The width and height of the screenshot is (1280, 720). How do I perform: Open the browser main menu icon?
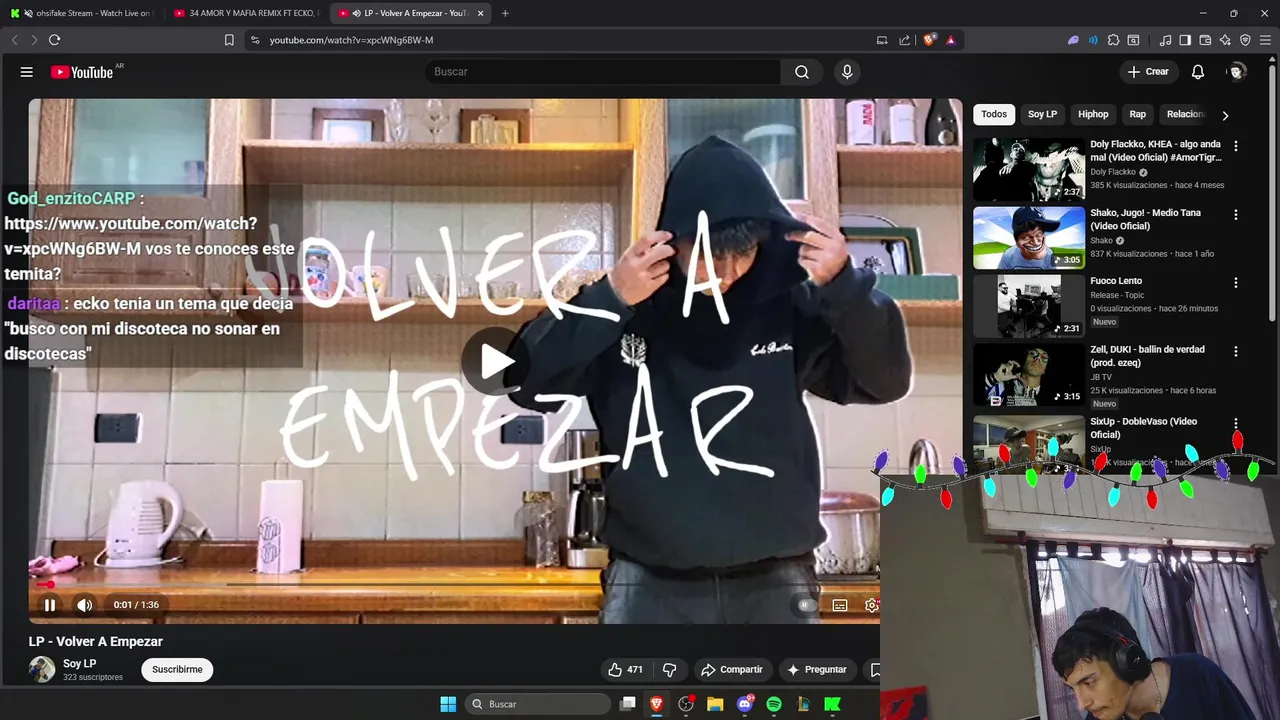coord(1265,40)
